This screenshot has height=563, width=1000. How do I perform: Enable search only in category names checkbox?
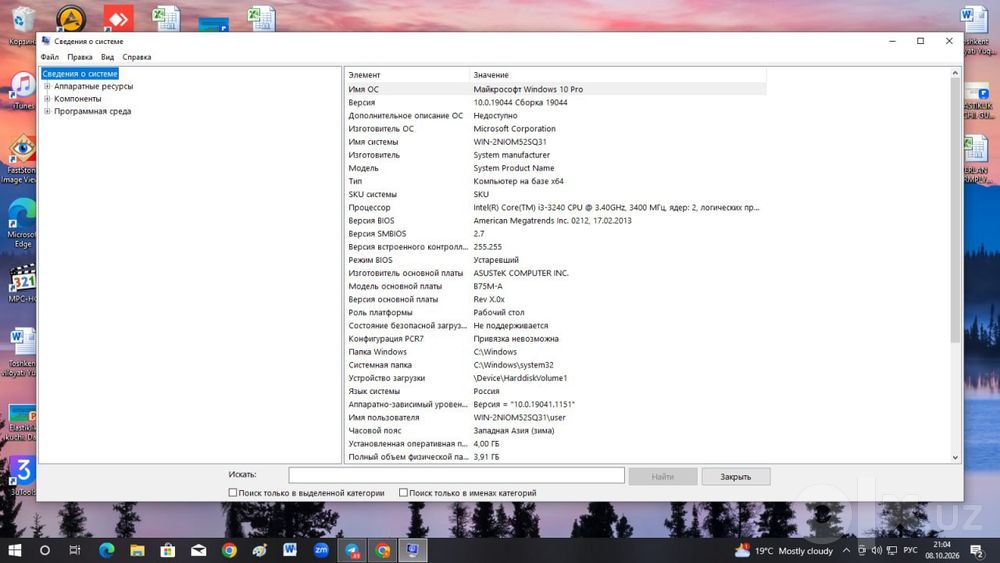click(x=403, y=492)
